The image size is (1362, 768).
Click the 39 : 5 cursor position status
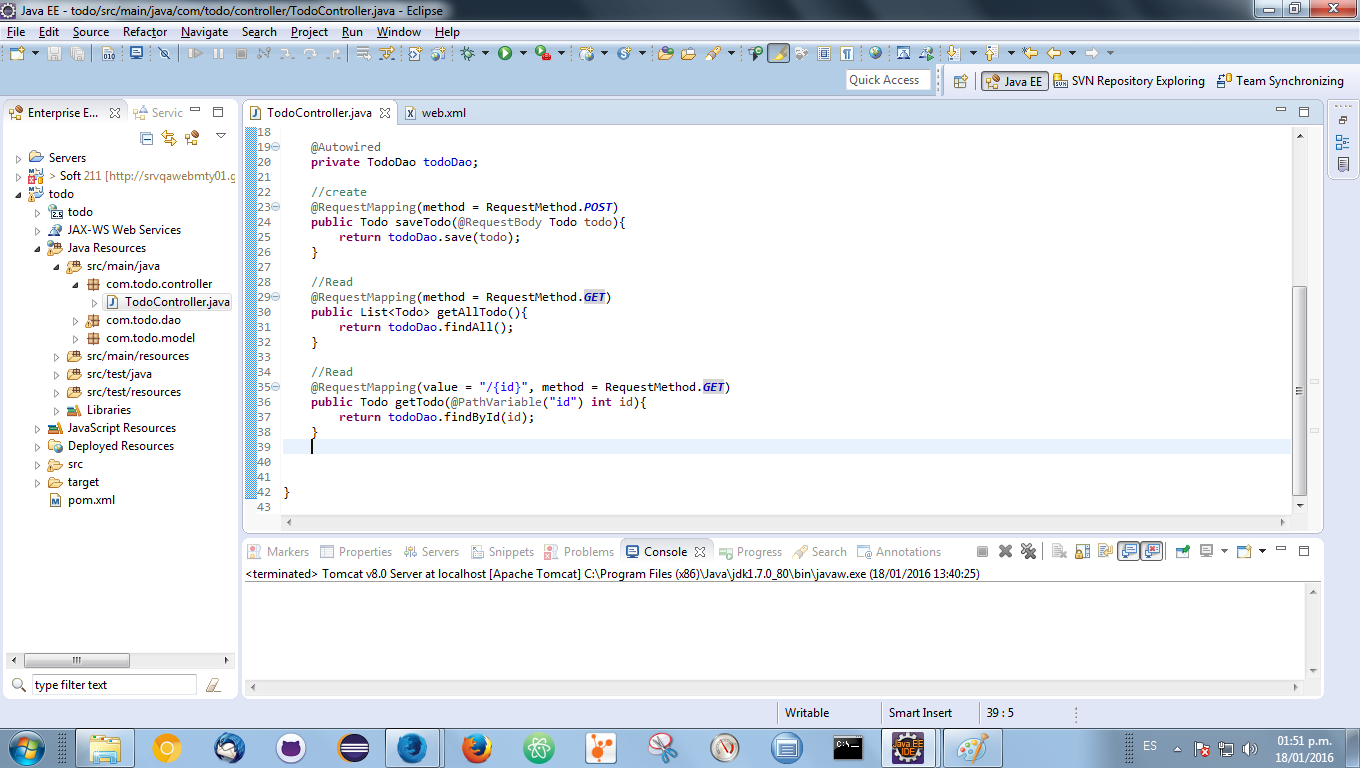[x=1000, y=713]
